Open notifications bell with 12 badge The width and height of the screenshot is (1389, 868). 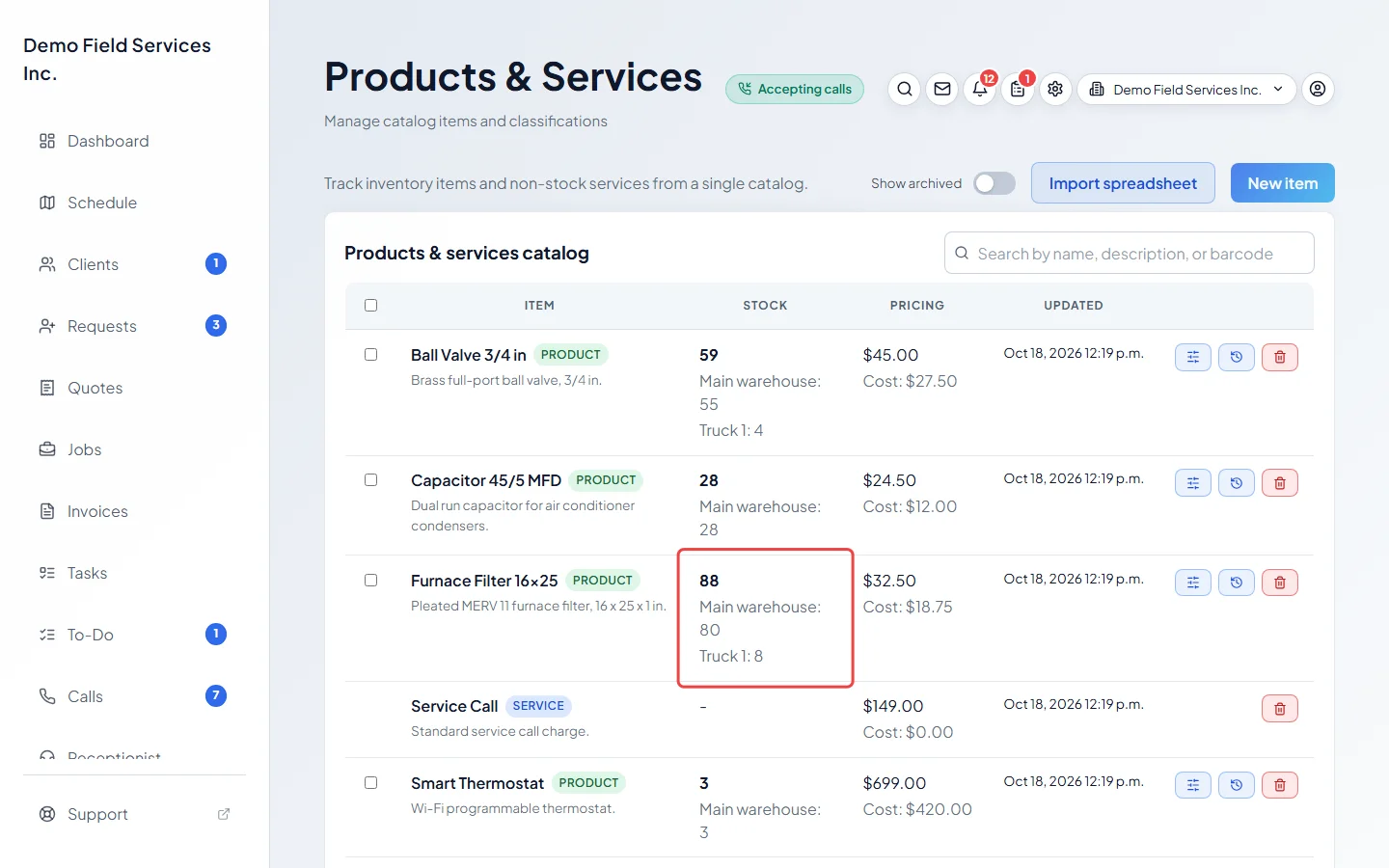click(980, 89)
